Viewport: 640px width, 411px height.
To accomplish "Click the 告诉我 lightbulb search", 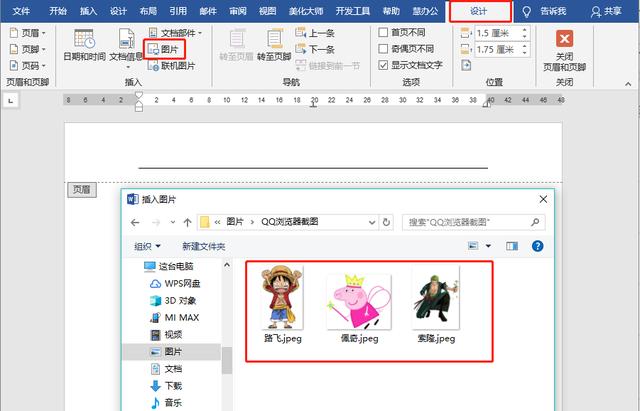I will point(545,11).
